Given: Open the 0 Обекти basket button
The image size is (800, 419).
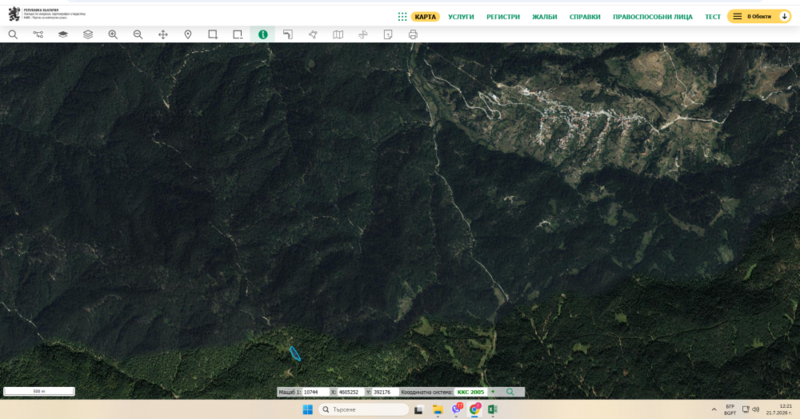Looking at the screenshot, I should [759, 17].
